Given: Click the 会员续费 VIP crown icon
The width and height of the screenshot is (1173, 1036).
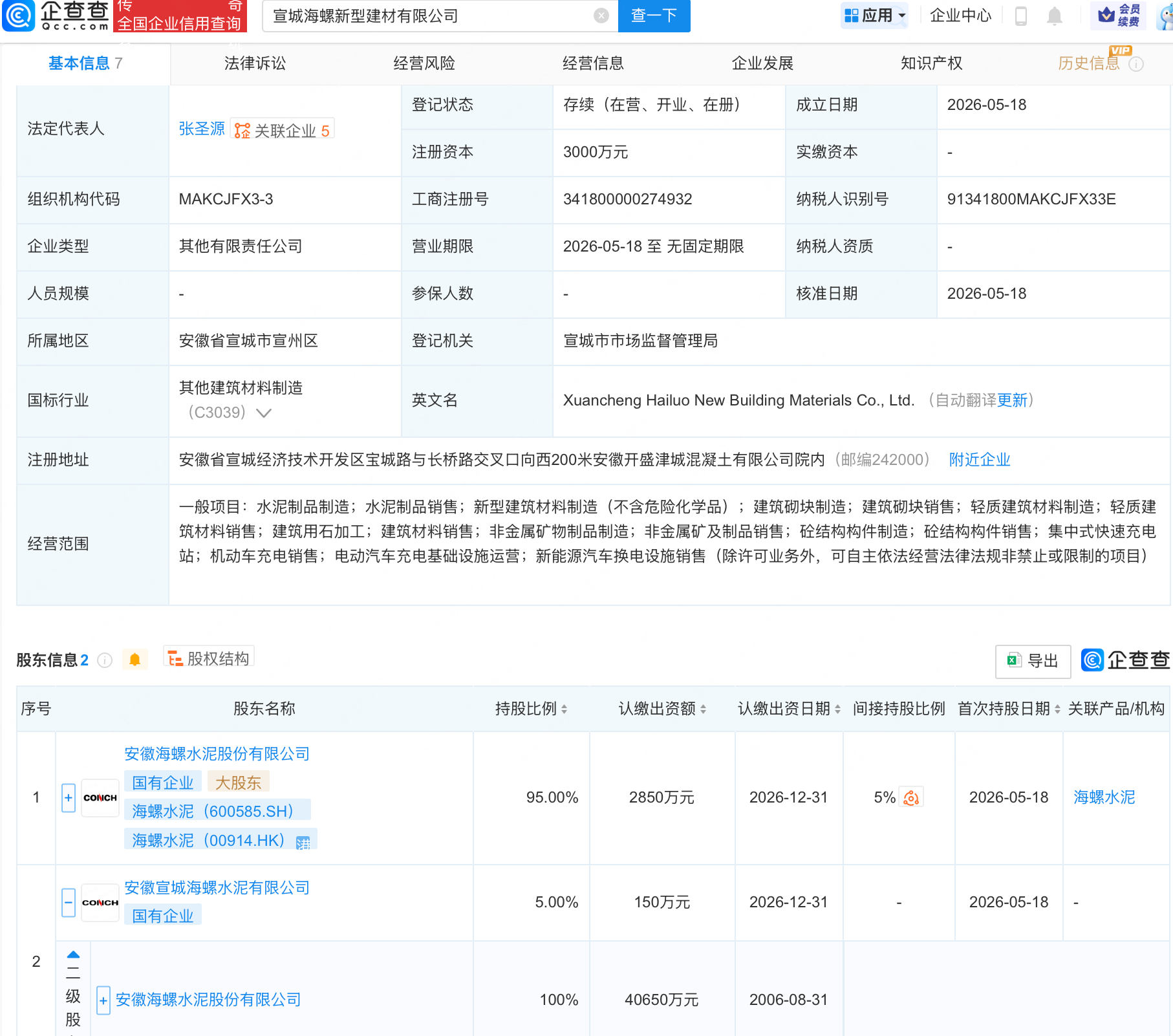Looking at the screenshot, I should click(x=1118, y=16).
